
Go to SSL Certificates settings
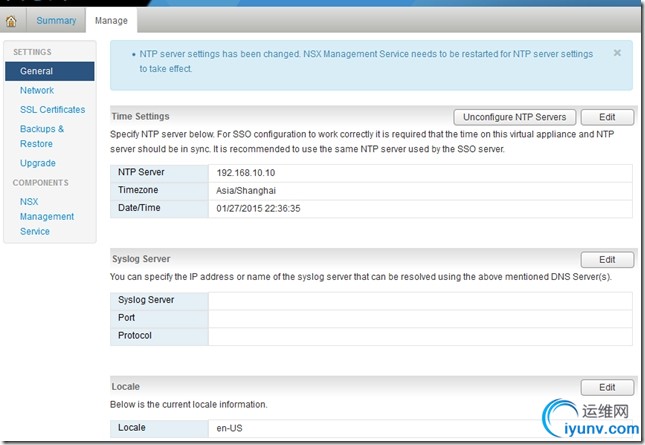click(x=52, y=109)
